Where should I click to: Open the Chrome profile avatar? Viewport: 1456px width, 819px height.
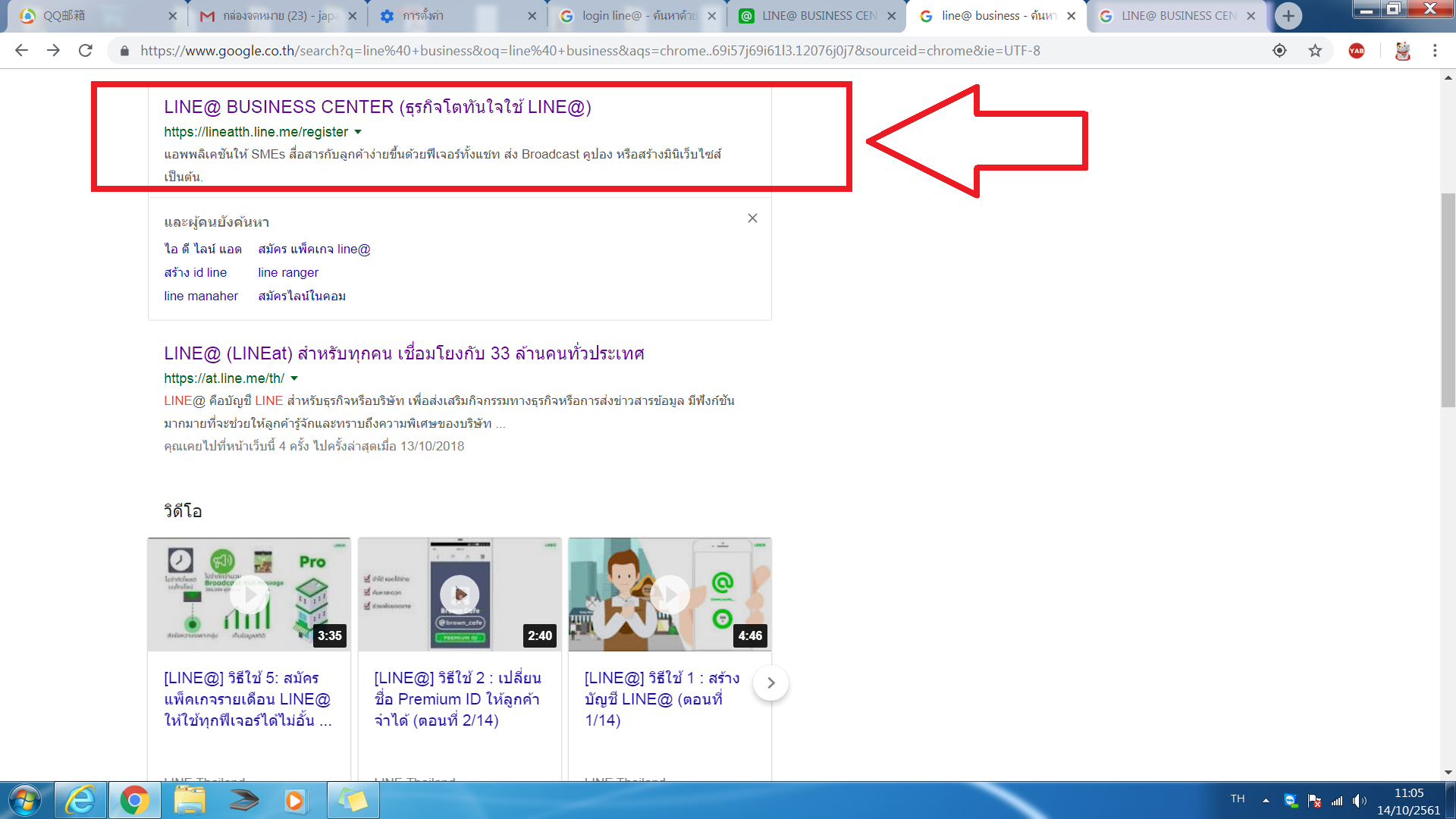(1402, 50)
